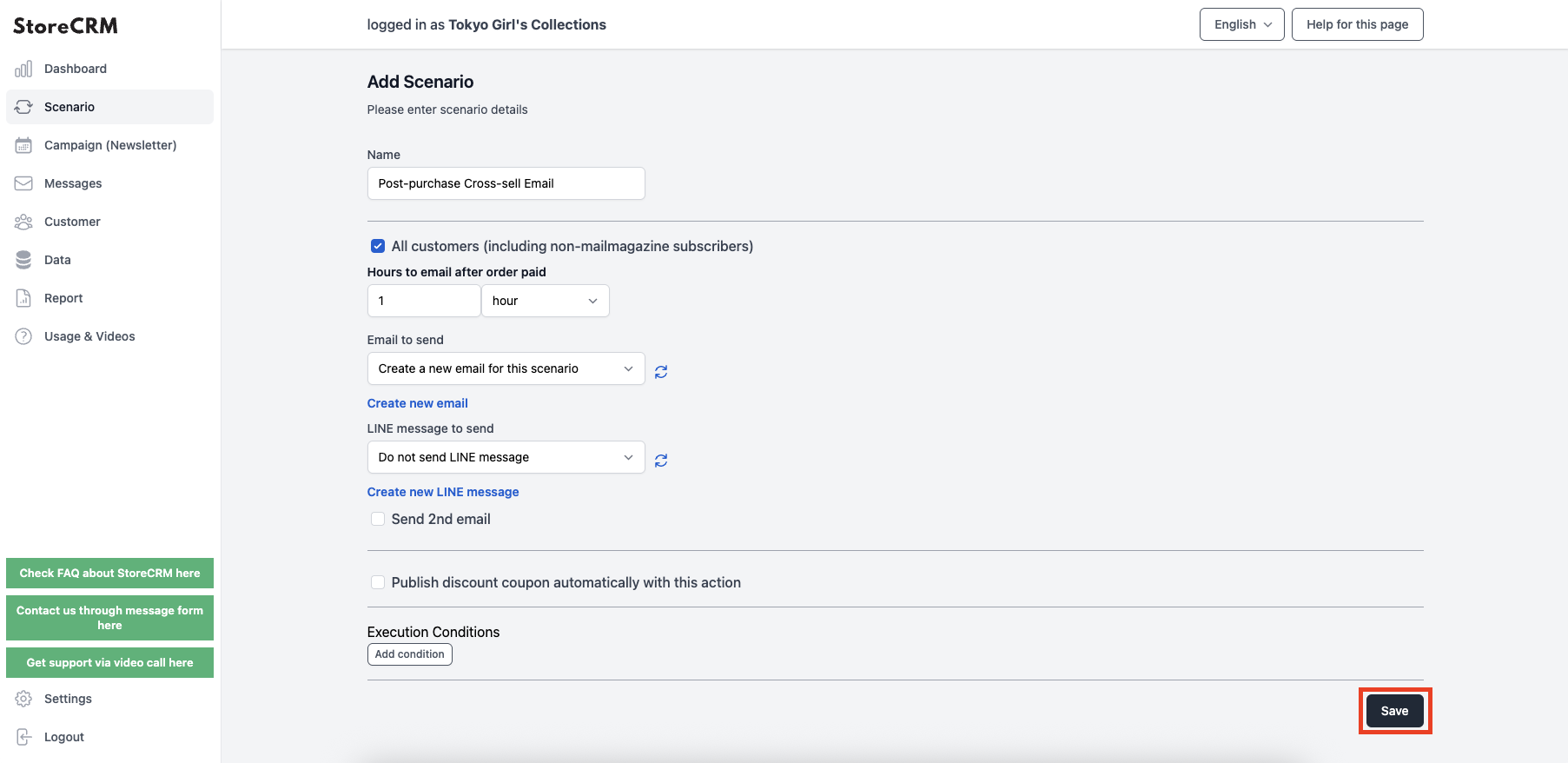
Task: Open the hour unit dropdown
Action: (x=546, y=301)
